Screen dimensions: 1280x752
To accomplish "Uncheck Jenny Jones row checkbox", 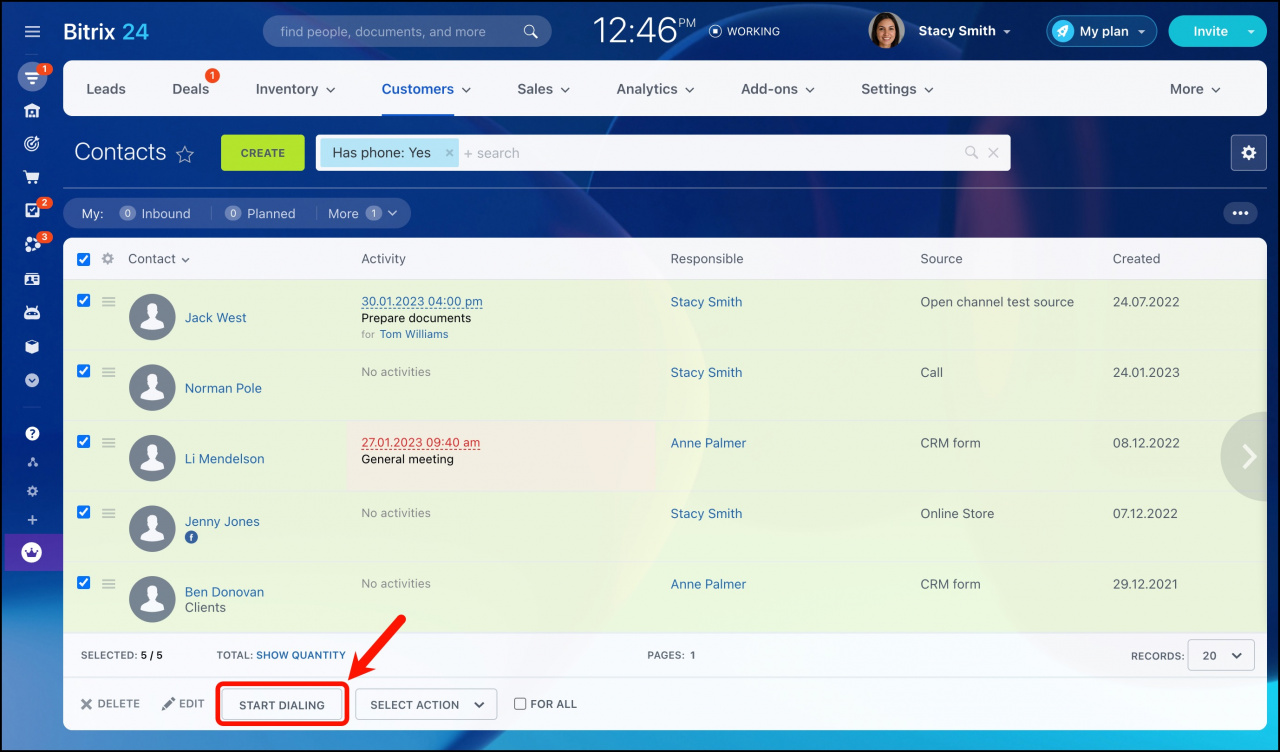I will 84,512.
